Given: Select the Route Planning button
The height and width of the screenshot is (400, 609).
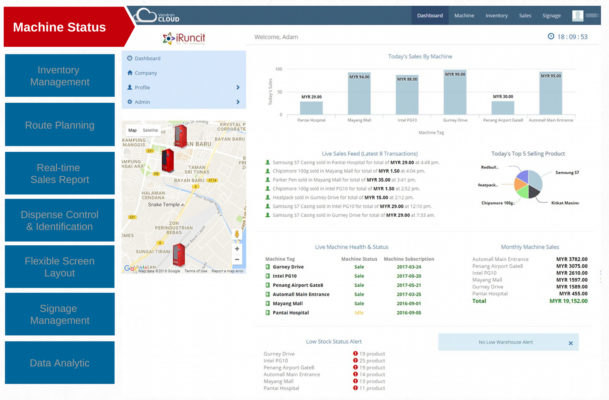Looking at the screenshot, I should (60, 125).
